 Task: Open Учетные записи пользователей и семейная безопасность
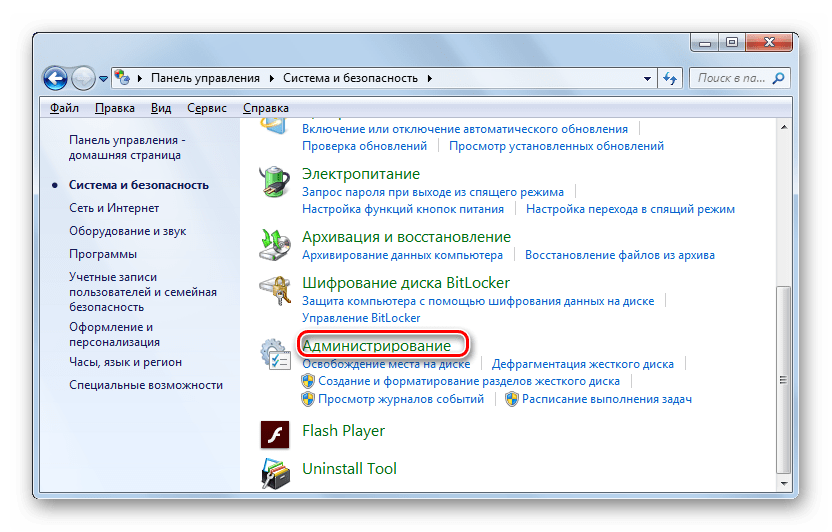tap(143, 292)
